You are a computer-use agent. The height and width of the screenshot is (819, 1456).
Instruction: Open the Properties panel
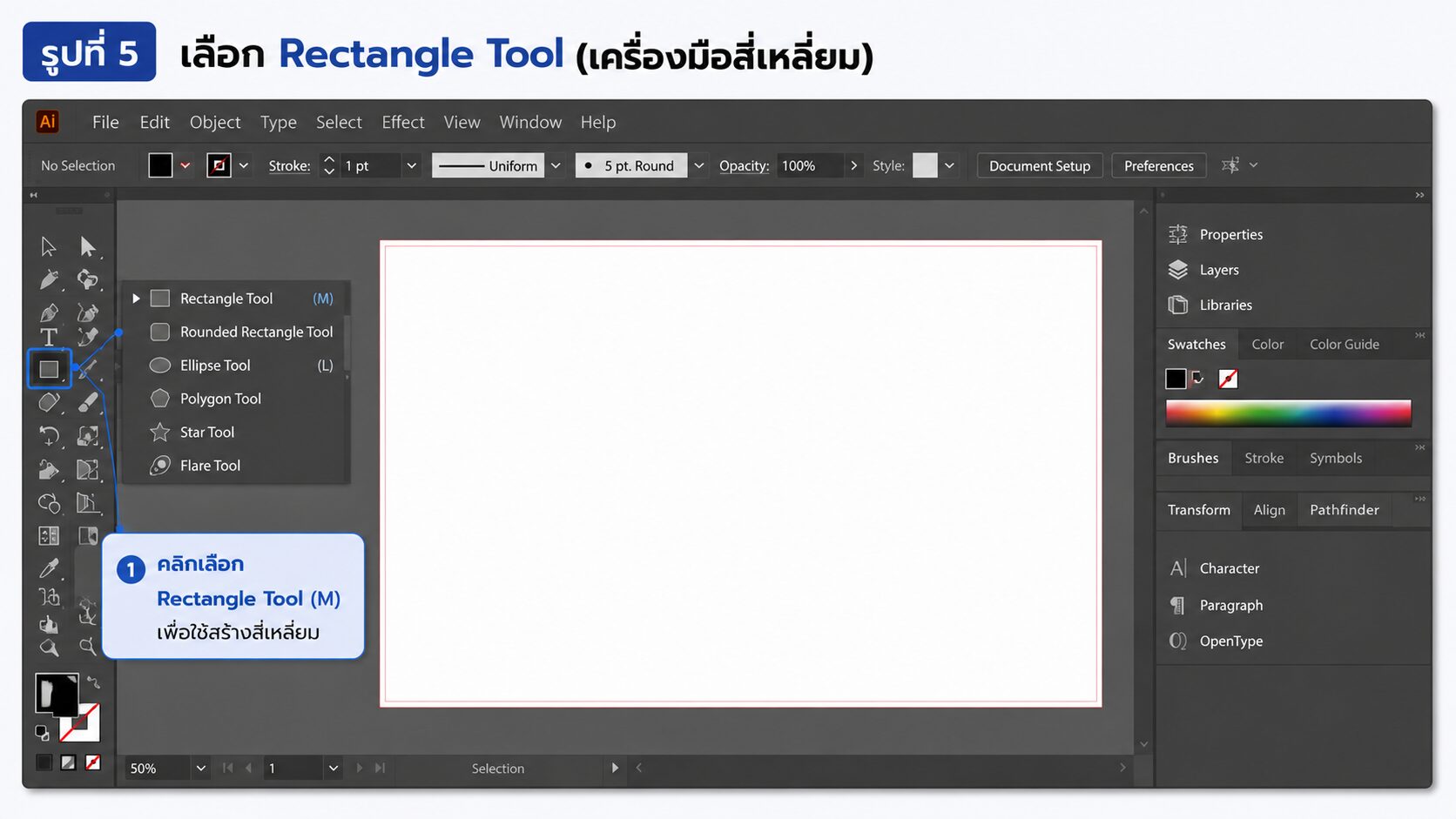click(1215, 234)
